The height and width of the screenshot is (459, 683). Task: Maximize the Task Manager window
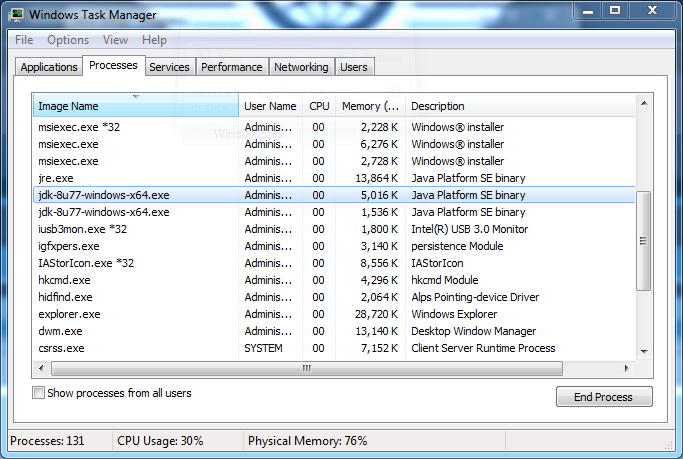tap(615, 10)
